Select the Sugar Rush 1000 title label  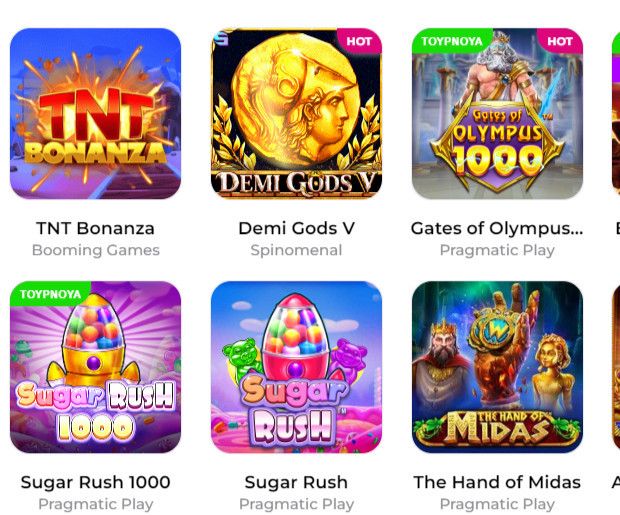[x=95, y=482]
